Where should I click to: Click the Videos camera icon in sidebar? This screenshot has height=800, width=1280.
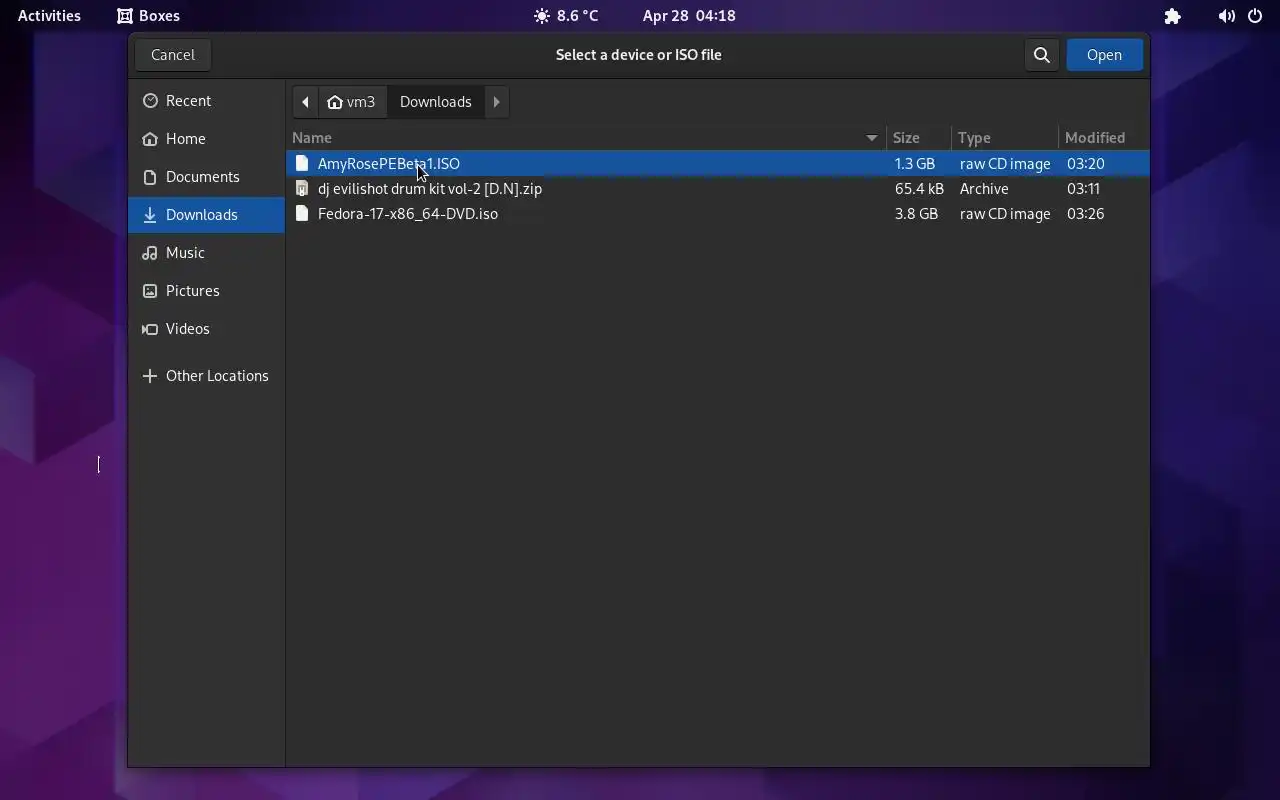[150, 329]
